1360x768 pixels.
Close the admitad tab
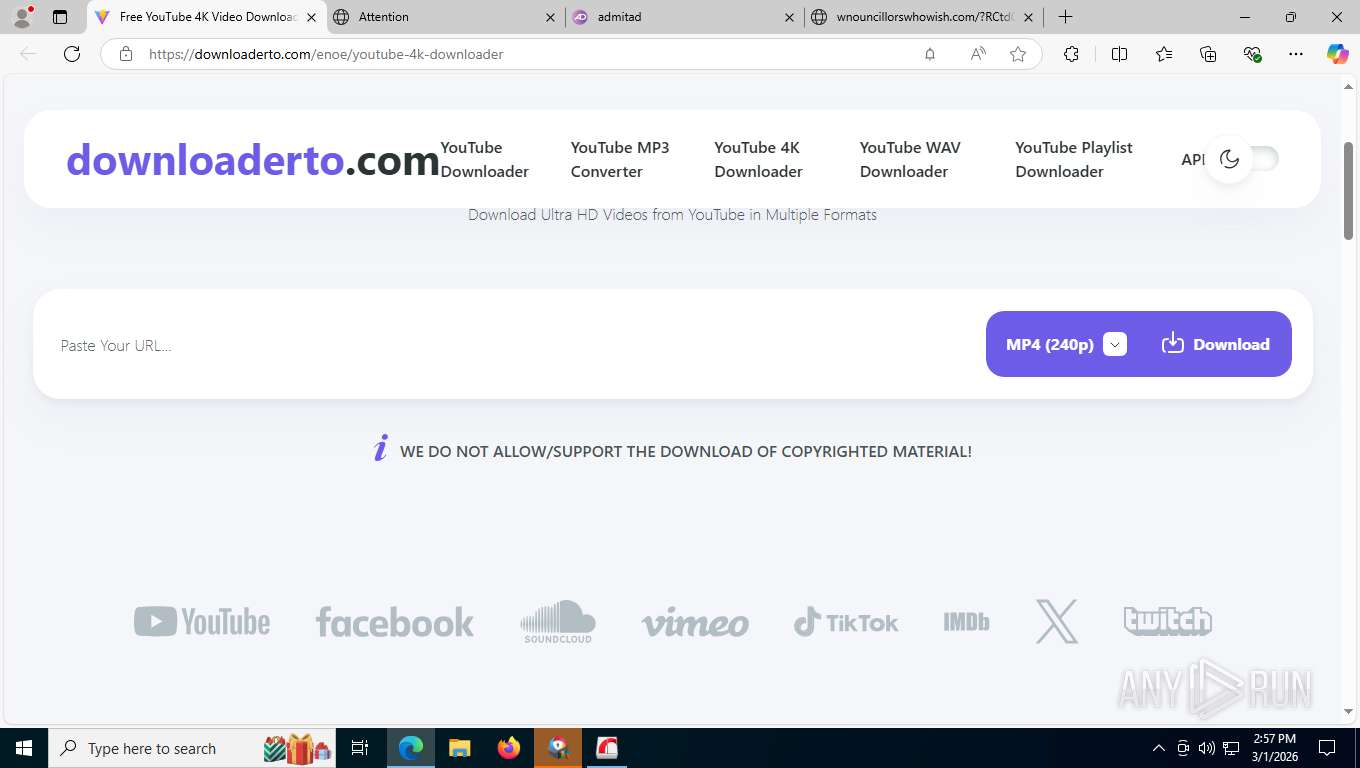pos(790,17)
